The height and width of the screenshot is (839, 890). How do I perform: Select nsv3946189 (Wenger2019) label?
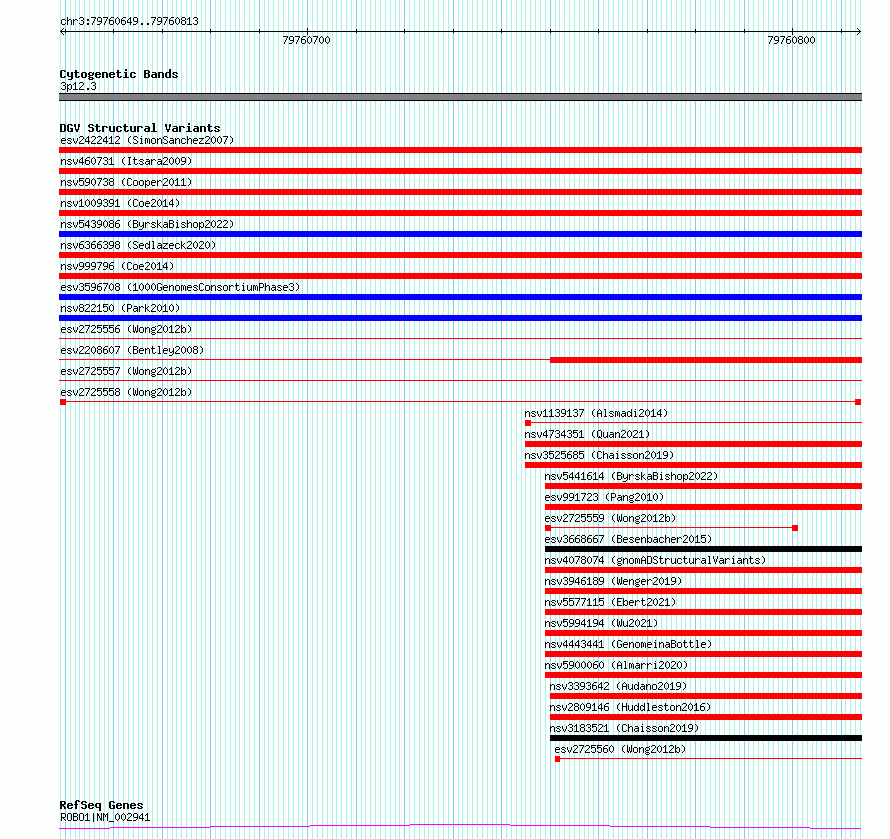coord(613,581)
